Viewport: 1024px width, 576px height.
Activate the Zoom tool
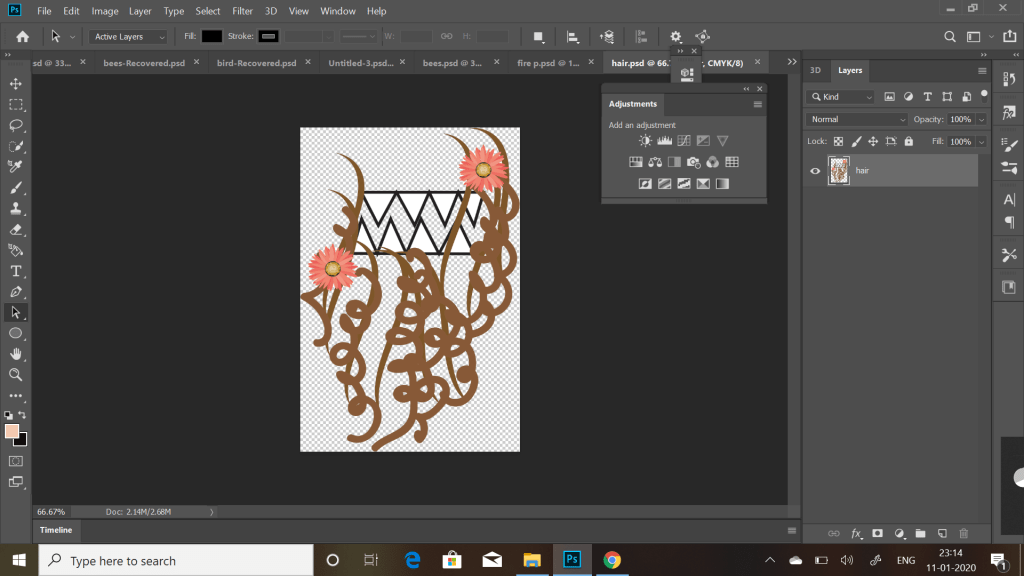(x=16, y=375)
